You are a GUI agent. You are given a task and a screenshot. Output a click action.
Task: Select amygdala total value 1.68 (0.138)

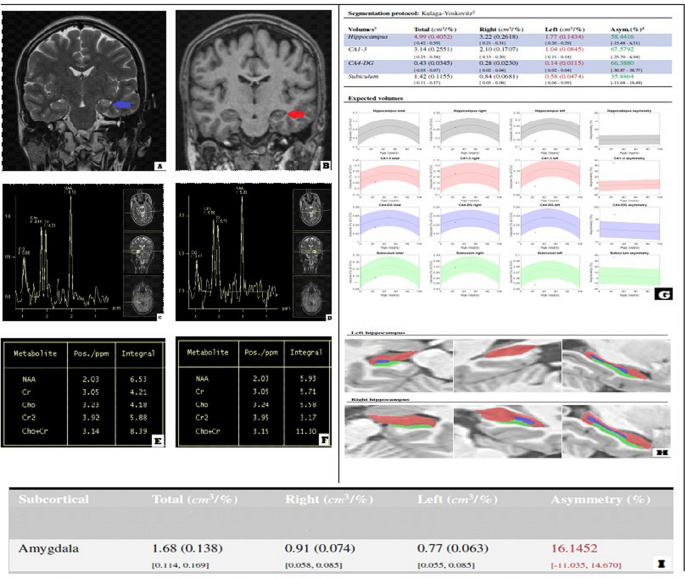pos(187,548)
